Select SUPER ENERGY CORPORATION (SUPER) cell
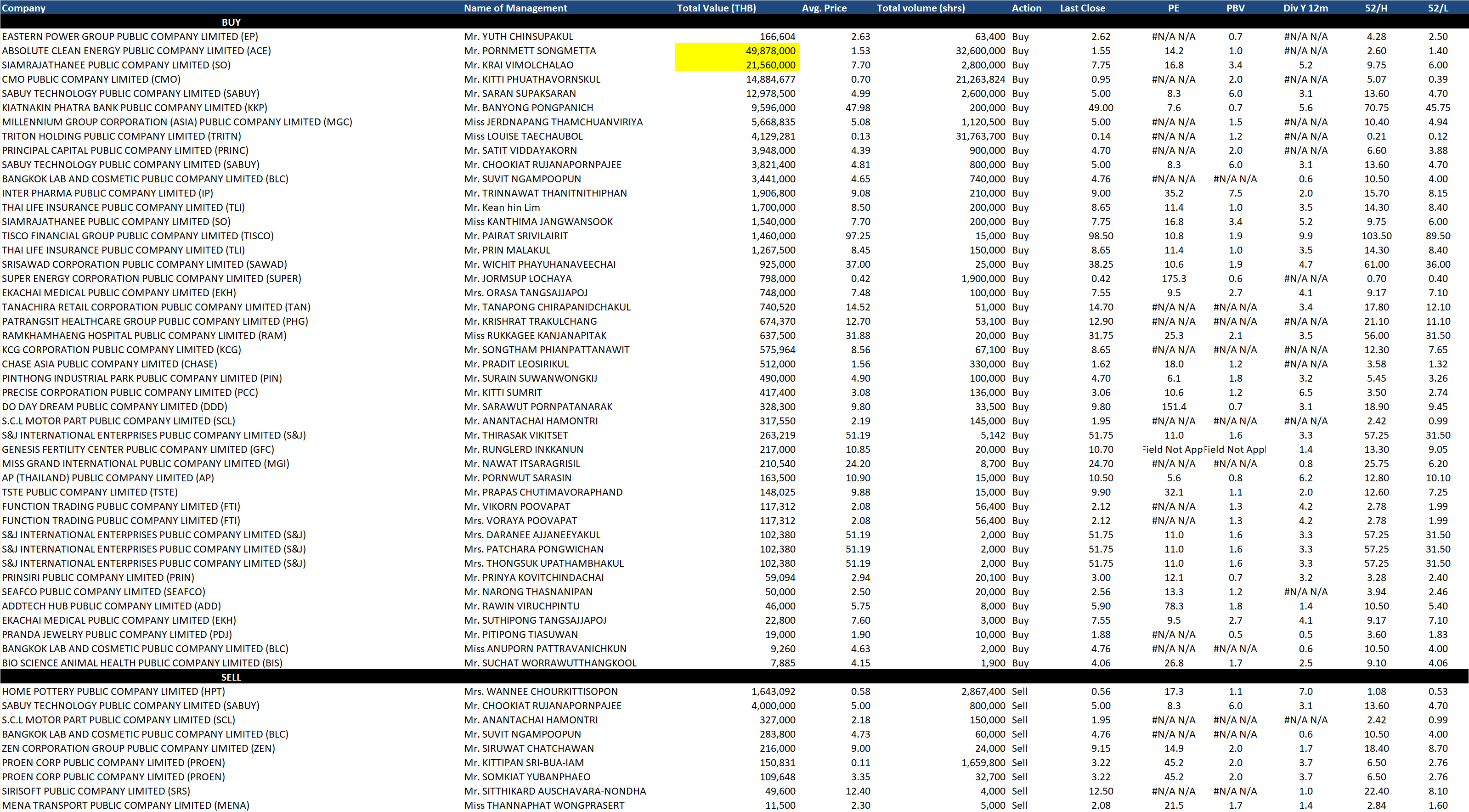The width and height of the screenshot is (1469, 812). pos(151,279)
